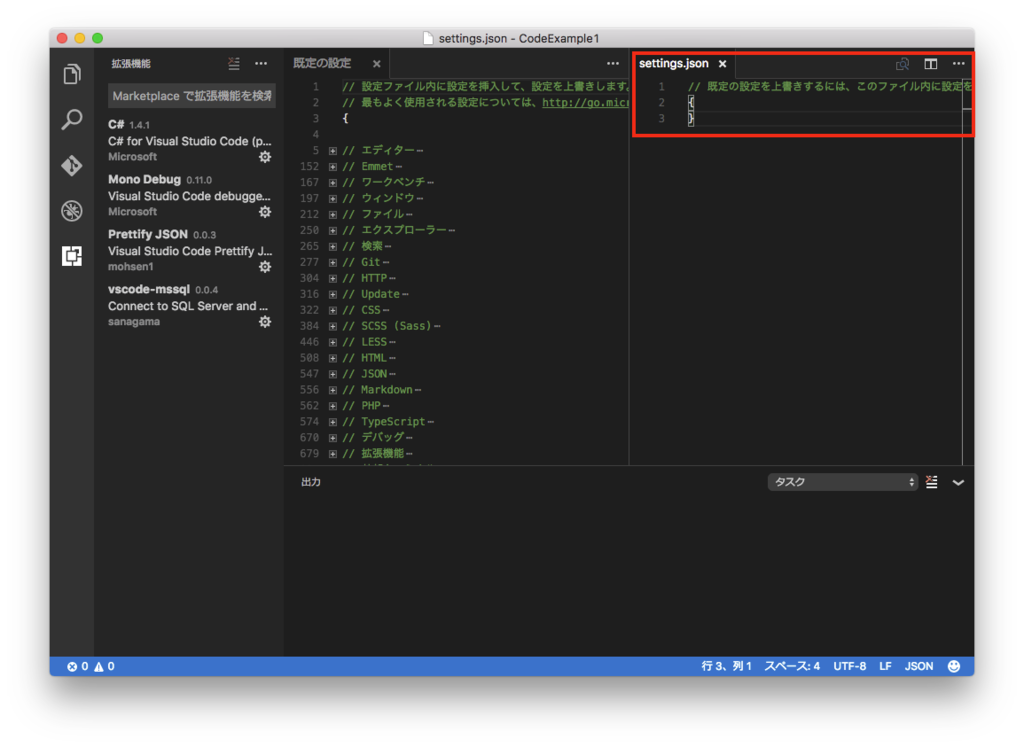Click the open changes icon in settings.json editor
The image size is (1024, 747).
[903, 63]
